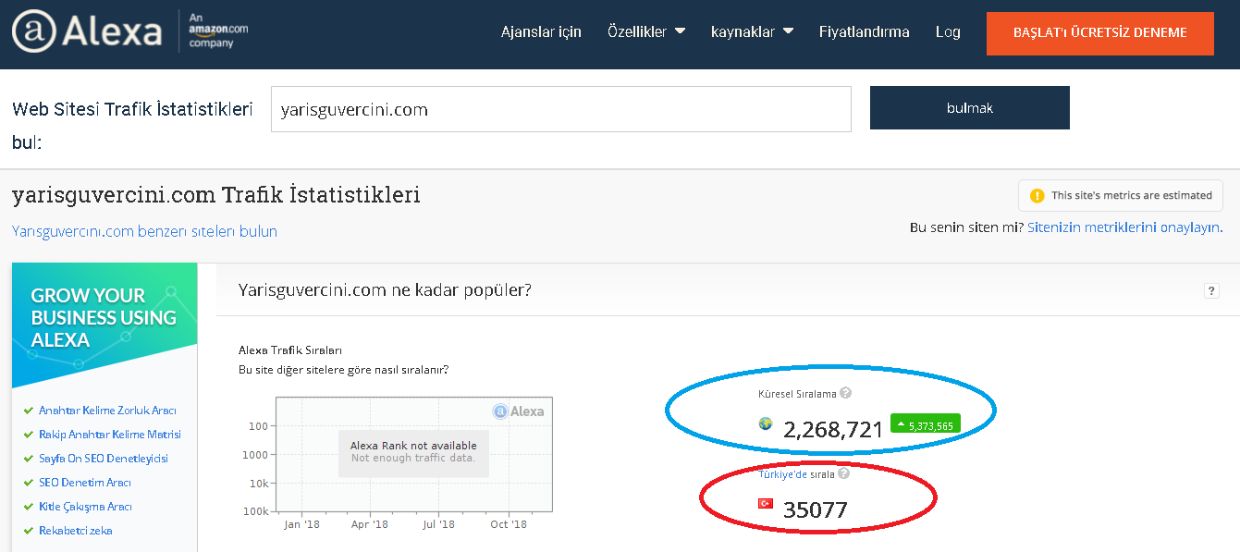Screen dimensions: 1240x552
Task: Click the green rank change badge
Action: pos(925,425)
